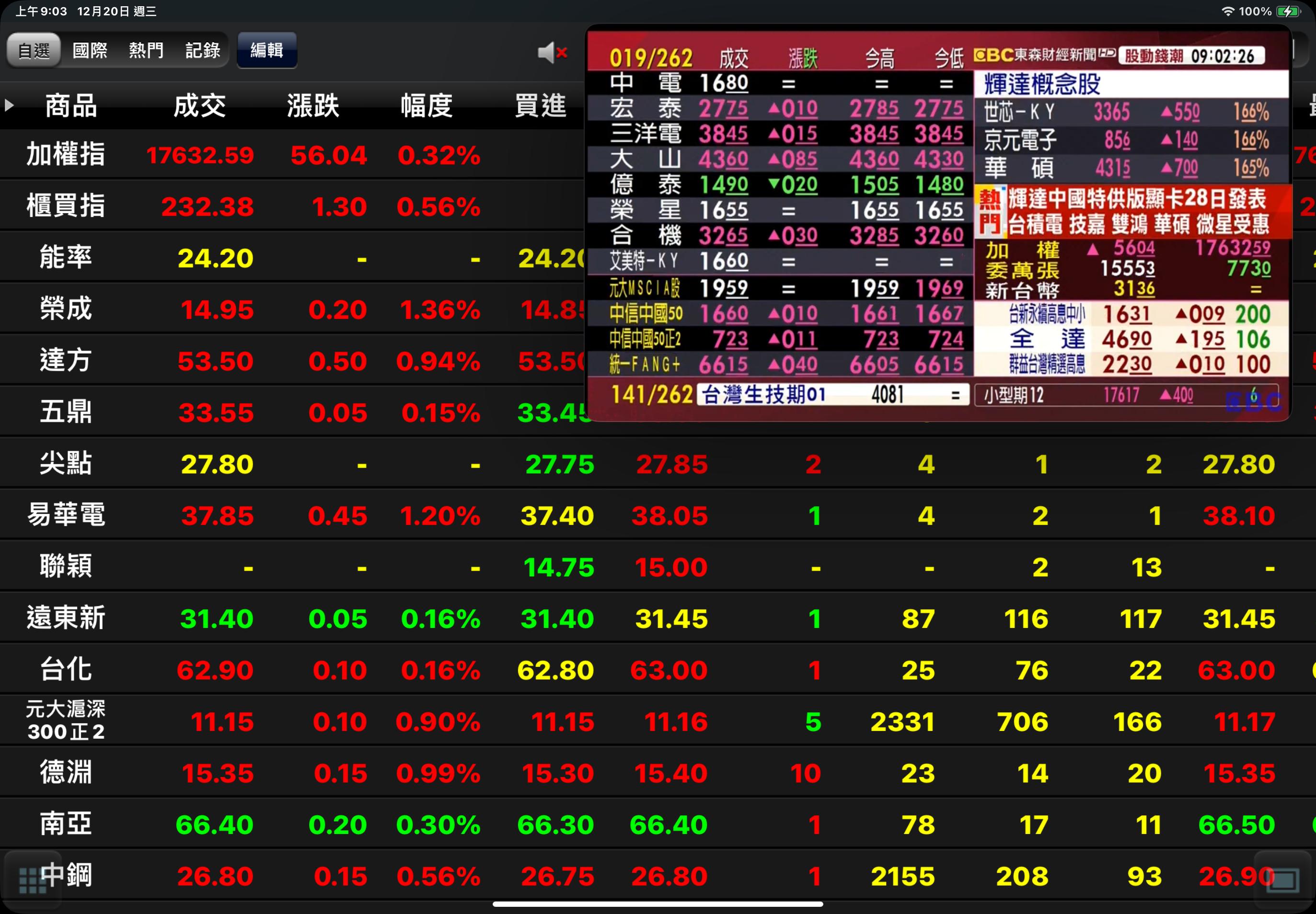Go to the 記錄 tab
This screenshot has width=1316, height=914.
point(203,50)
